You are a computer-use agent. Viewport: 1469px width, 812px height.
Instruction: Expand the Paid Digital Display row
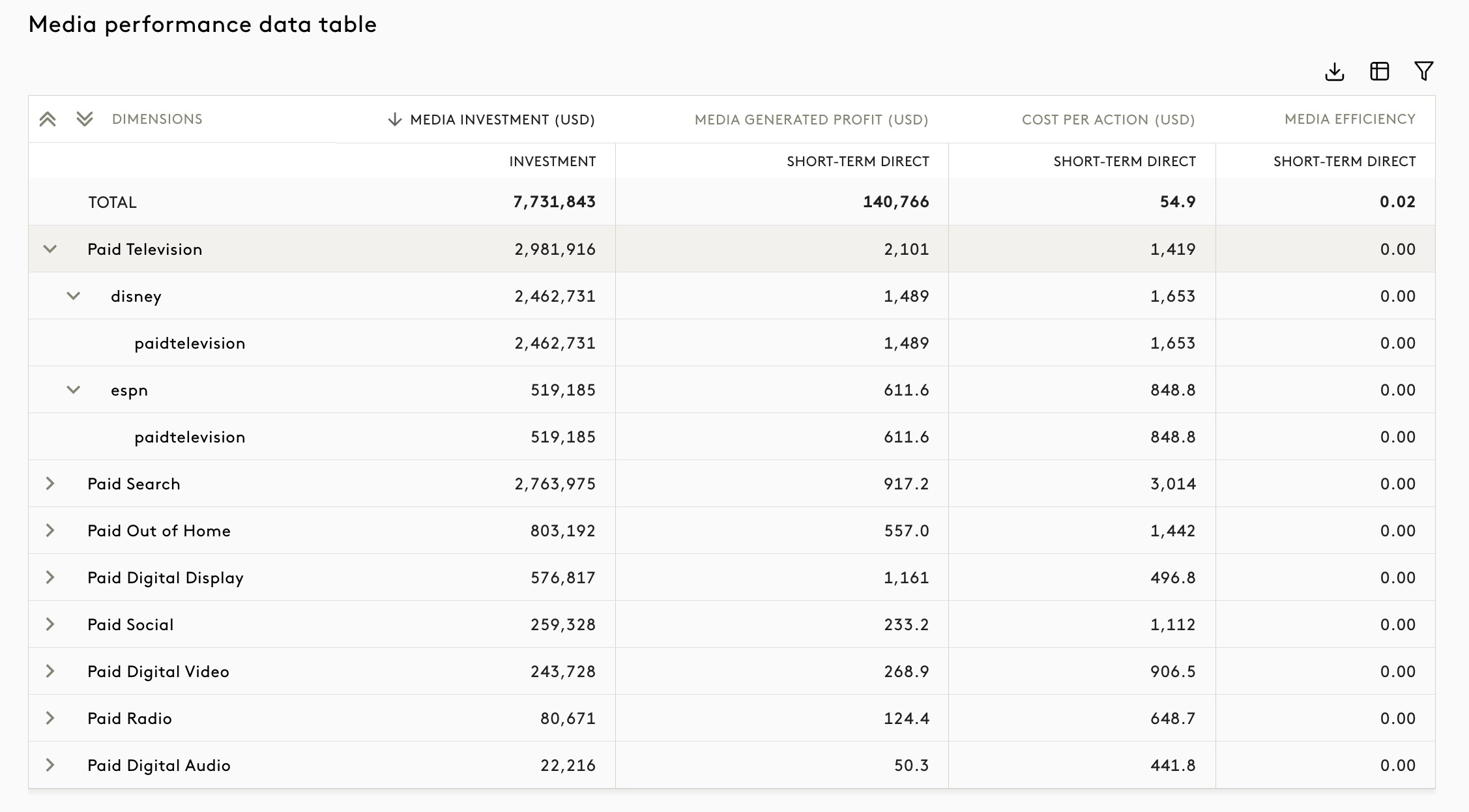tap(50, 577)
